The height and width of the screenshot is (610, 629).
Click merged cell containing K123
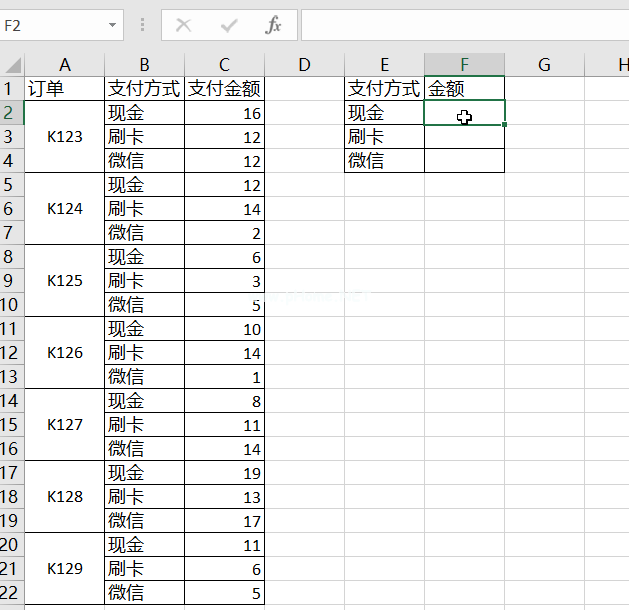pos(65,137)
